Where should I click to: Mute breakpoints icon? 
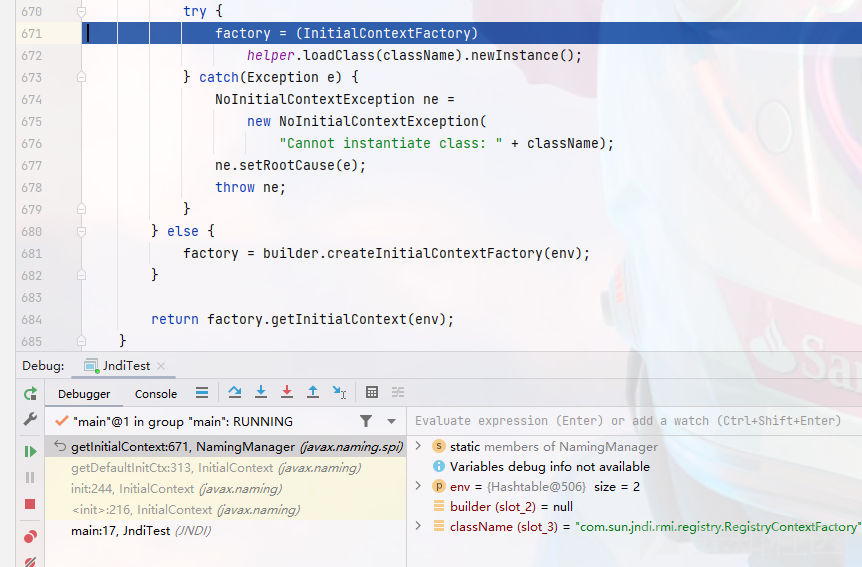coord(30,562)
